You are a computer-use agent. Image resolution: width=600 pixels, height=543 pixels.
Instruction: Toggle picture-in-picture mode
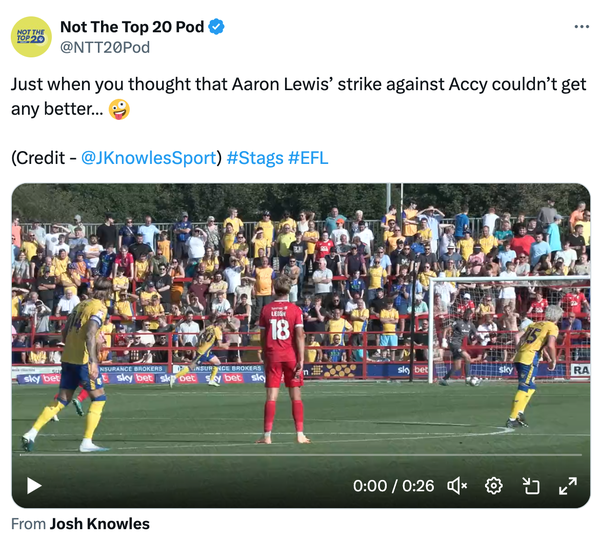pyautogui.click(x=531, y=486)
